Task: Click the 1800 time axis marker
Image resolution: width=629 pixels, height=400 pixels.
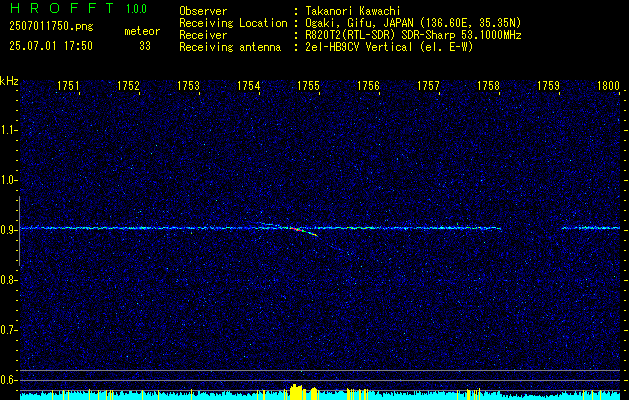Action: coord(609,86)
